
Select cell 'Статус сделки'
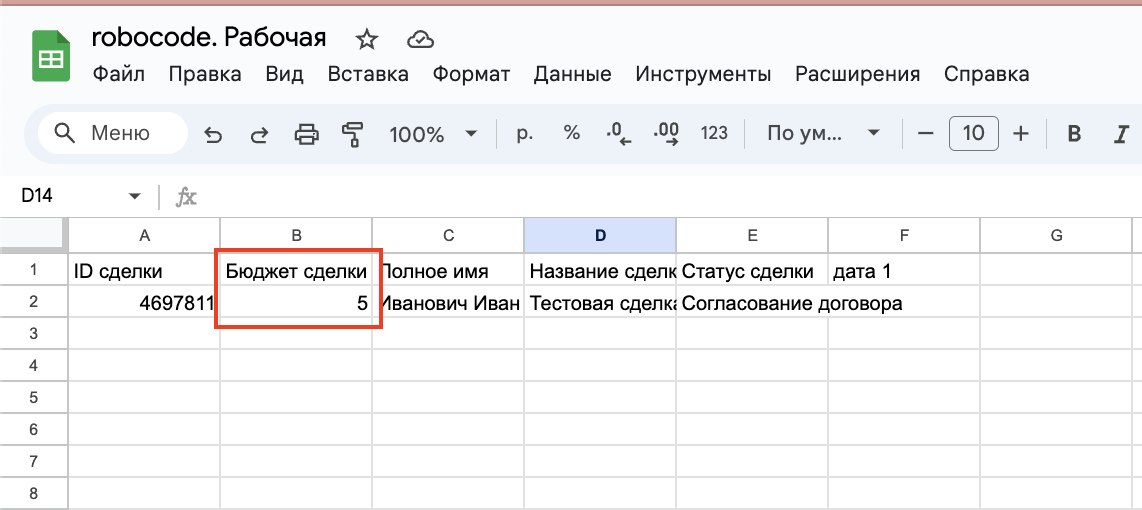point(752,270)
